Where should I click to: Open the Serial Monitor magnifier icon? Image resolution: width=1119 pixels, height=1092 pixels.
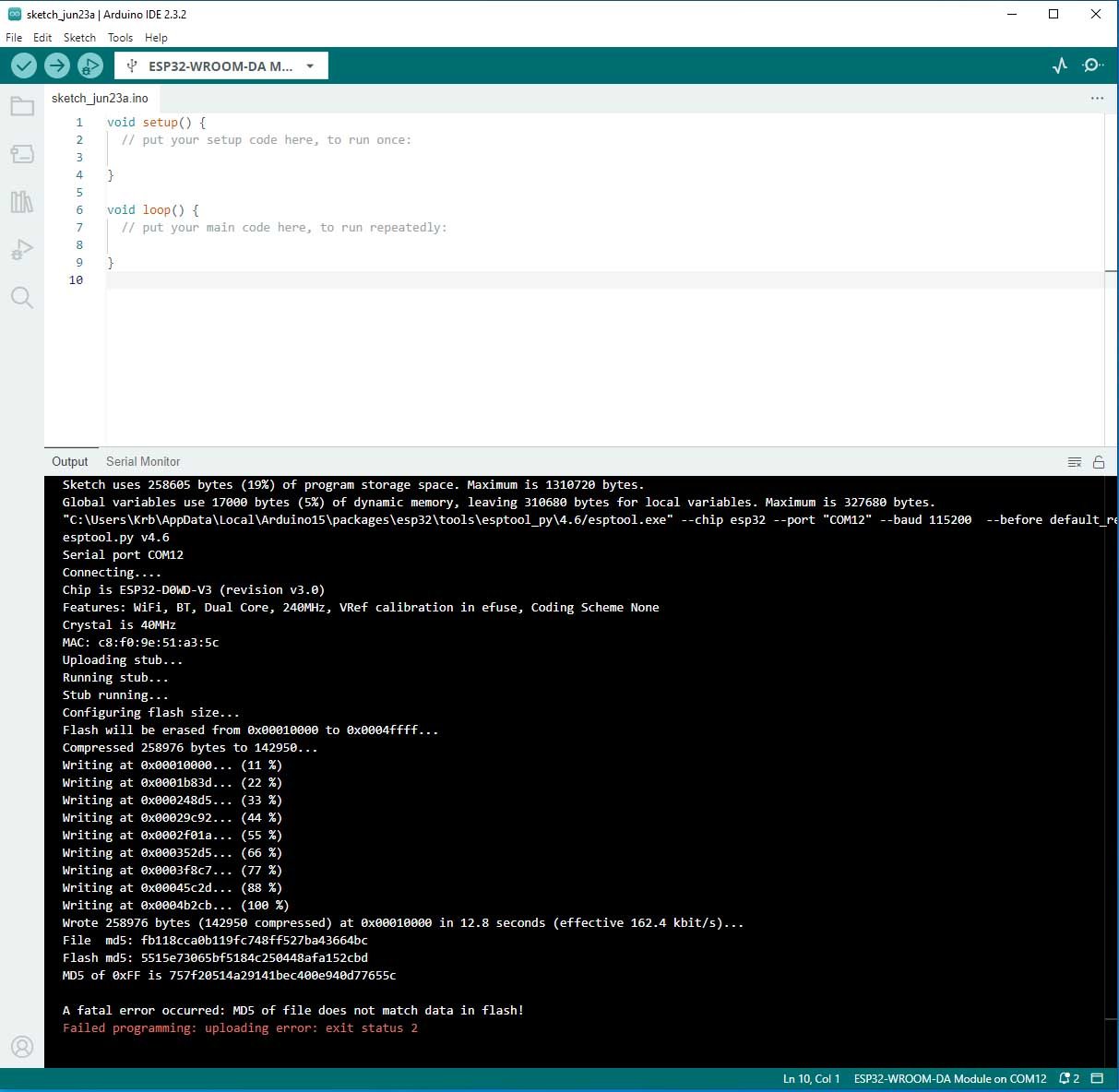pos(1093,65)
